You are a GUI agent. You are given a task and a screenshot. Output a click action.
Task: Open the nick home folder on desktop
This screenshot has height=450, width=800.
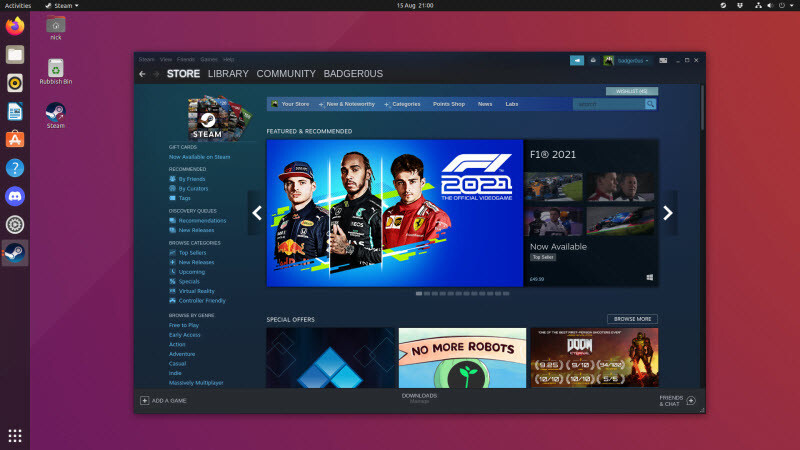click(x=56, y=28)
